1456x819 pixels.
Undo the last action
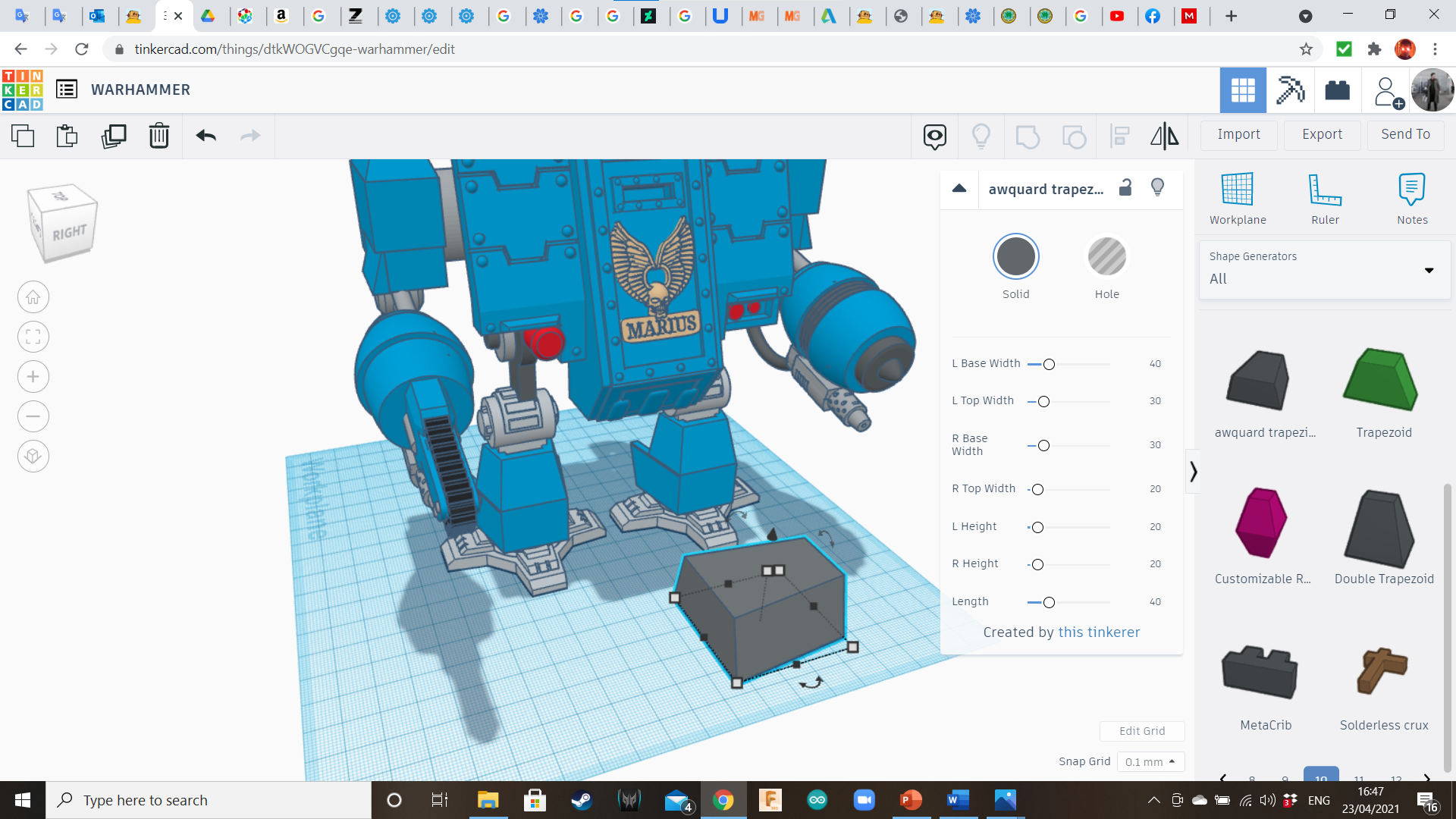(206, 136)
